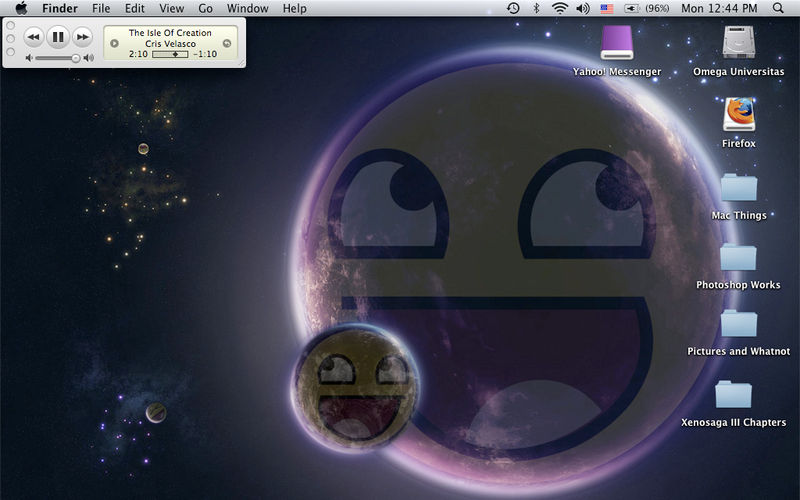Click the Xenosaga III Chapters label text
This screenshot has height=500, width=800.
734,422
